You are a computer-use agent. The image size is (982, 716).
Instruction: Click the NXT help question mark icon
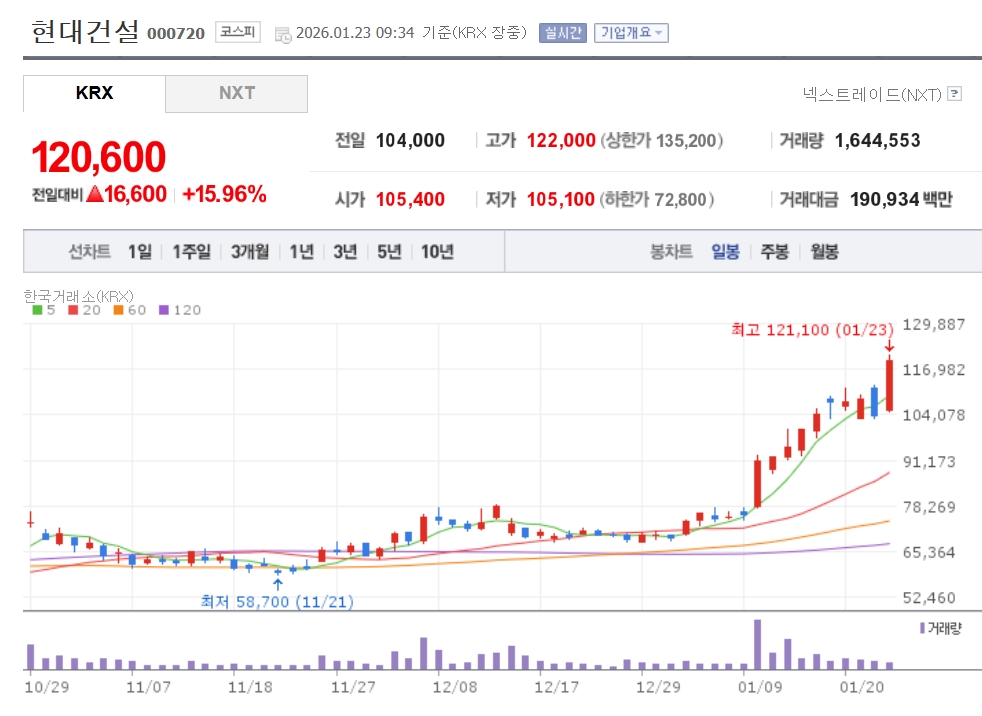point(955,94)
